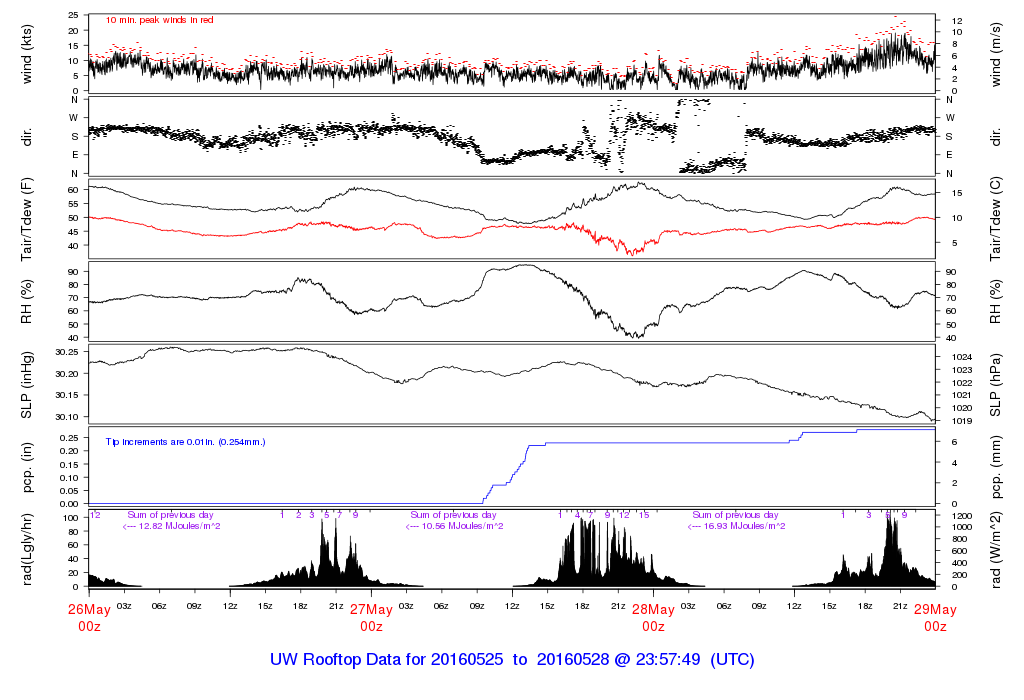Click the '29May' date label
The image size is (1024, 700).
(935, 610)
